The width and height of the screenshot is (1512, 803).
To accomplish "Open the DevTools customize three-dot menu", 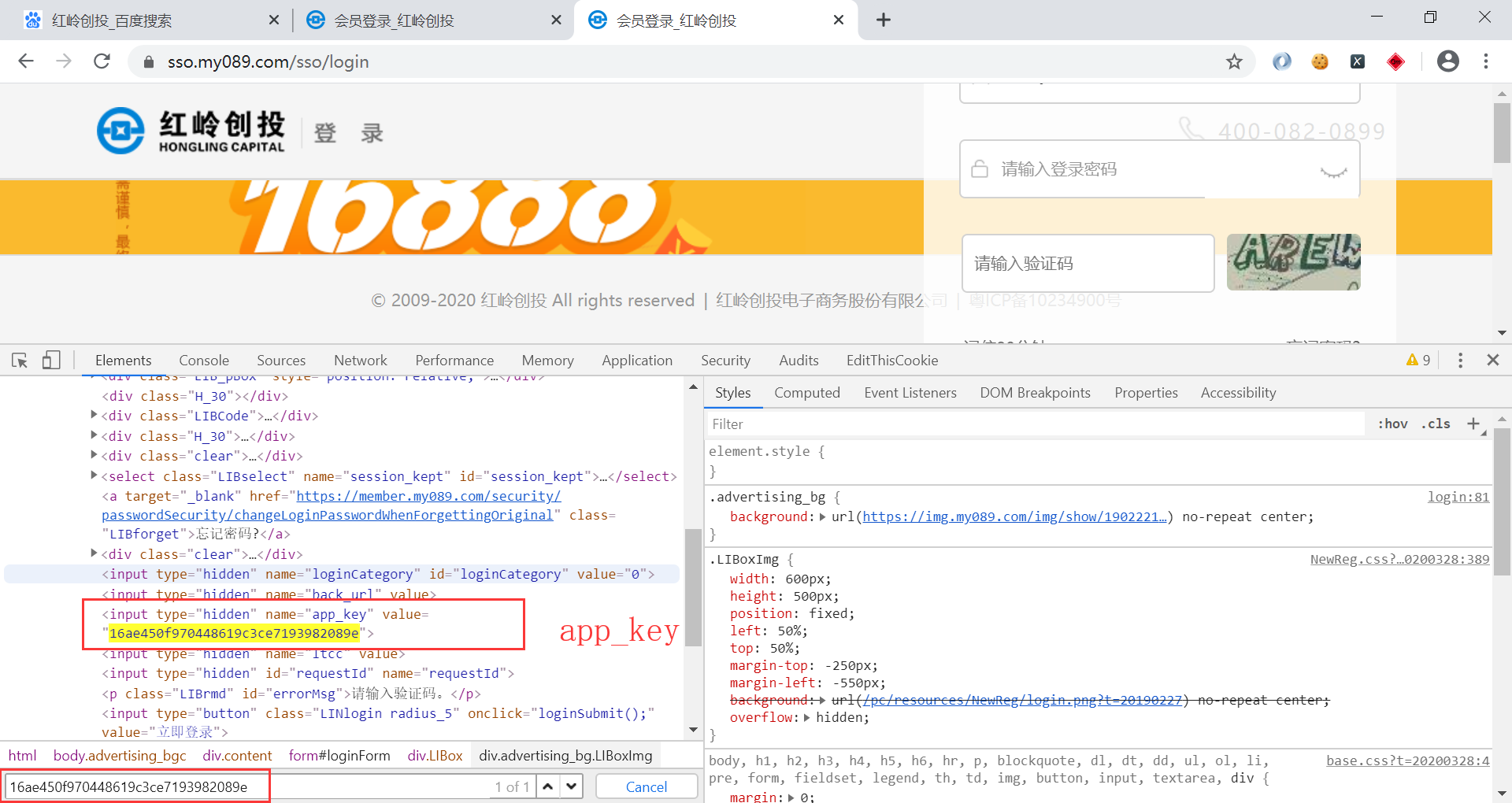I will tap(1460, 361).
